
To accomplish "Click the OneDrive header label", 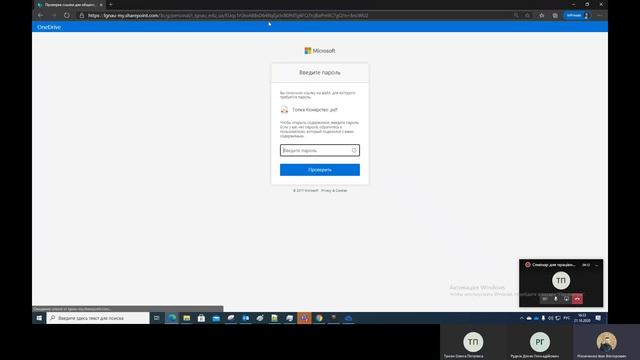I will 49,27.
